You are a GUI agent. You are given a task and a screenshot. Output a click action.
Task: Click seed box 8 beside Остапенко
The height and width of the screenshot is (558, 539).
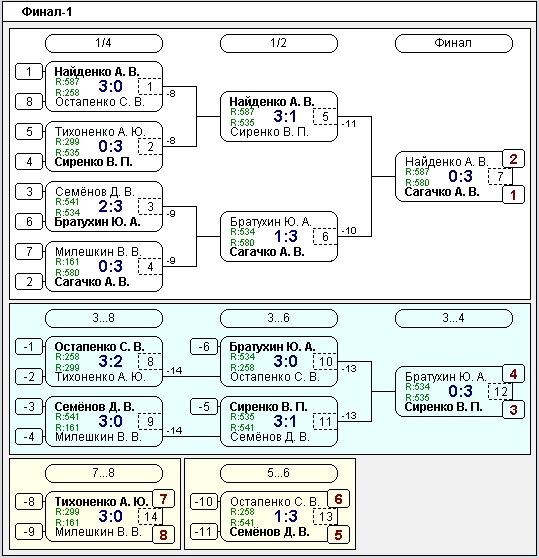[x=29, y=102]
